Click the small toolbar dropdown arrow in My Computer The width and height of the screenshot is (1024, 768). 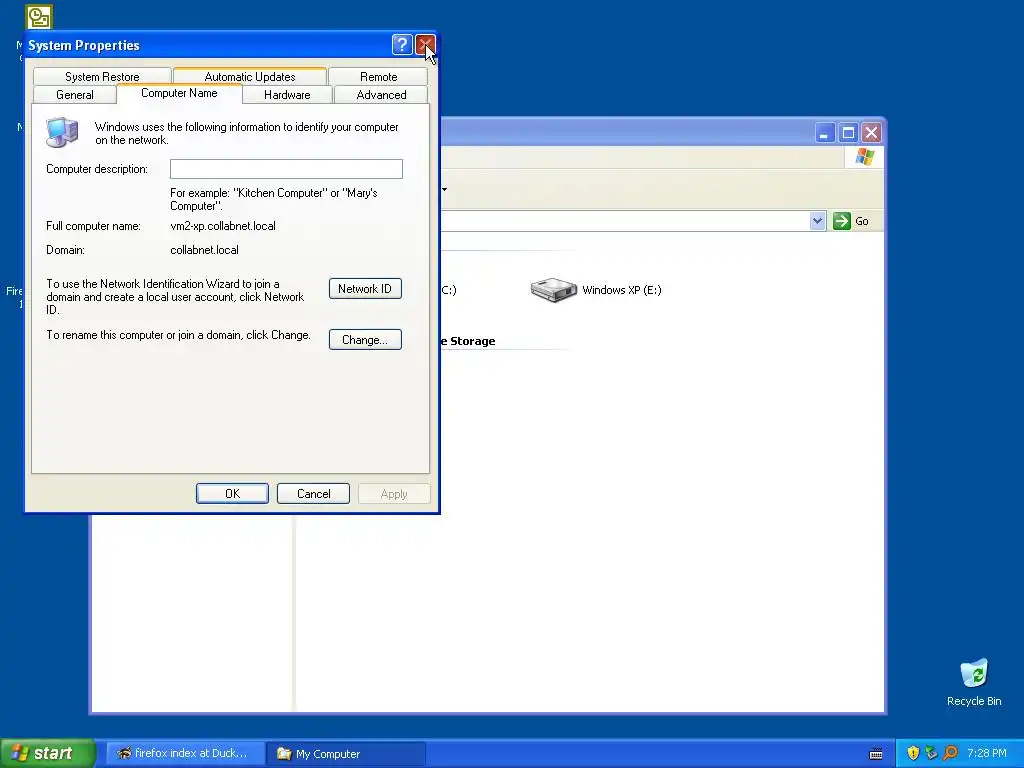(445, 189)
